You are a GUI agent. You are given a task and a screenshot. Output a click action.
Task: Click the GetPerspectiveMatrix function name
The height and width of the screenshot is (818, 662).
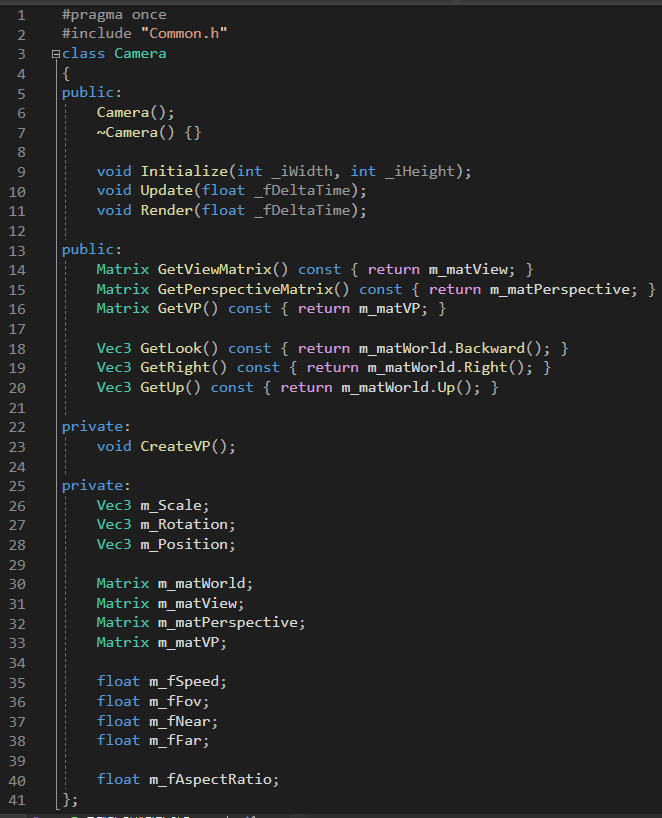pos(245,290)
